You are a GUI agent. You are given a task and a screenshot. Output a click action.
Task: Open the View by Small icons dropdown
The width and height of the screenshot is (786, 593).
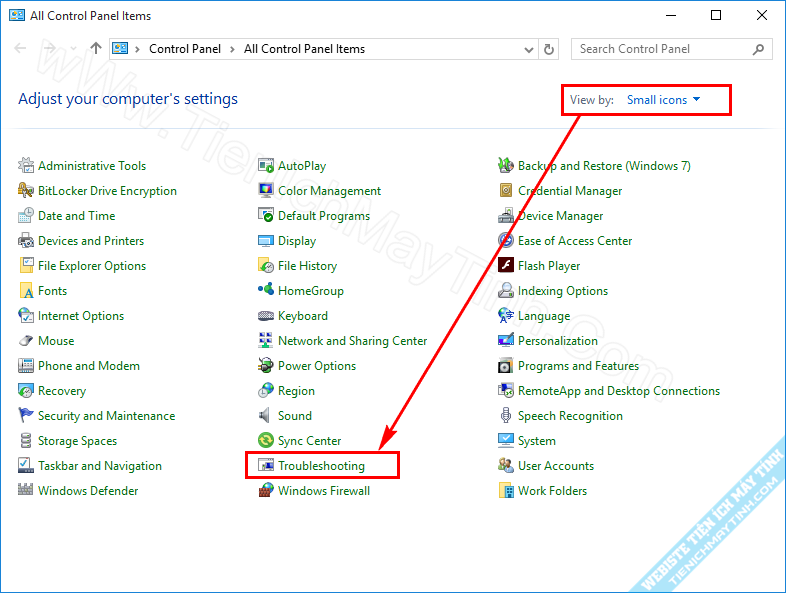pos(663,100)
